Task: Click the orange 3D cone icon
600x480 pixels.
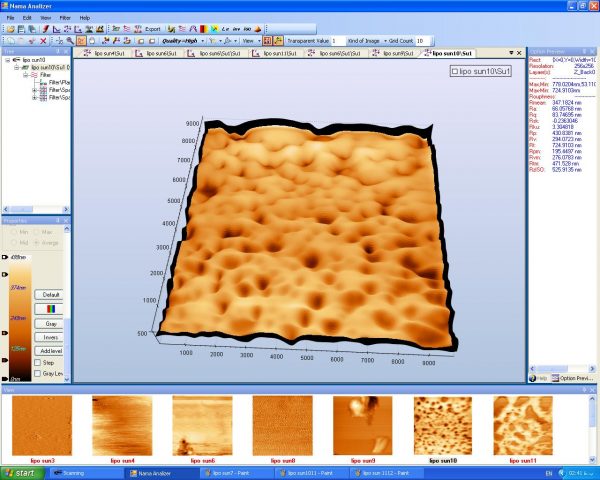Action: 258,29
